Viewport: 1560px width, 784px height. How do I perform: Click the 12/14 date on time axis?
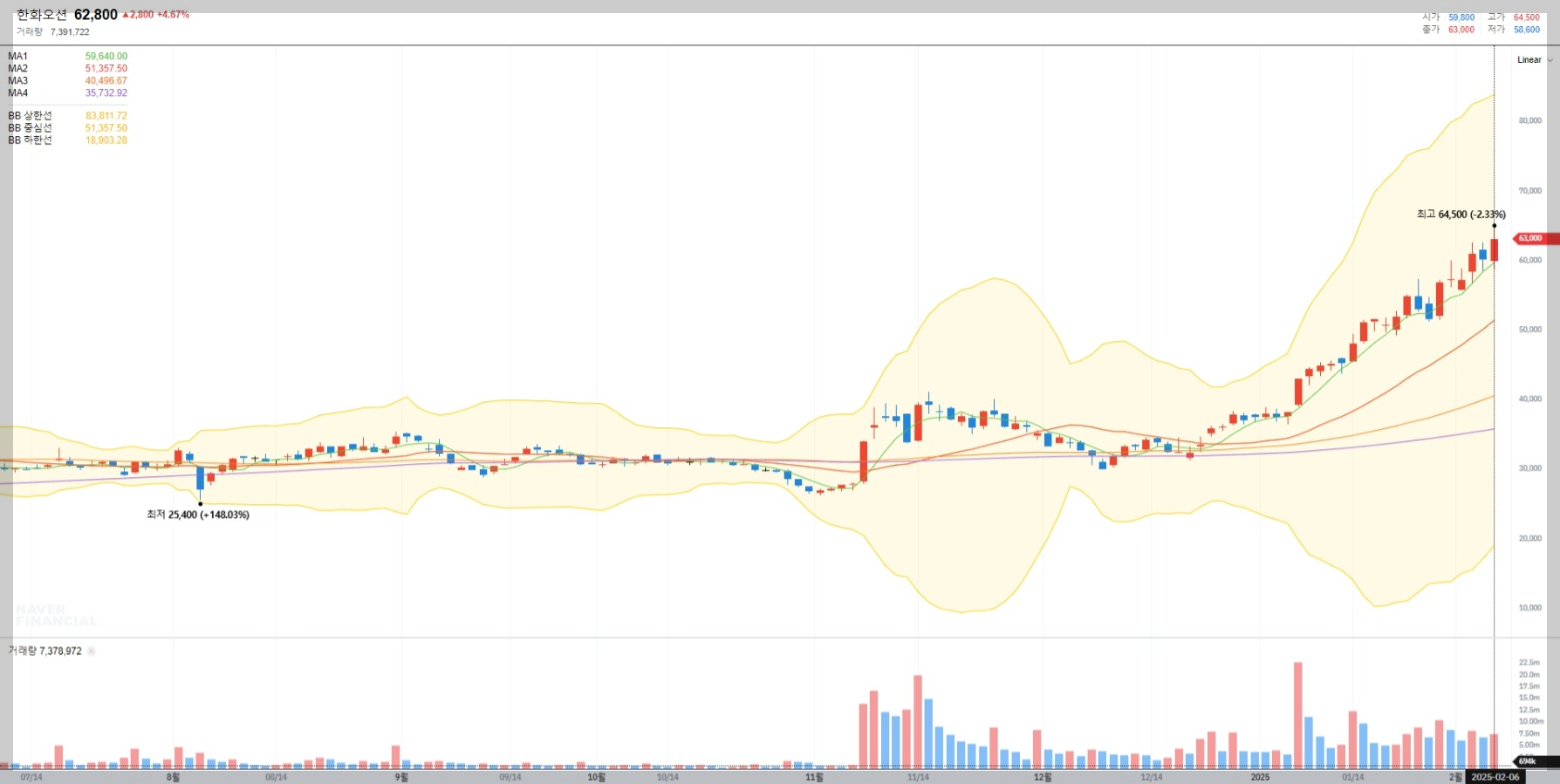pyautogui.click(x=1152, y=777)
